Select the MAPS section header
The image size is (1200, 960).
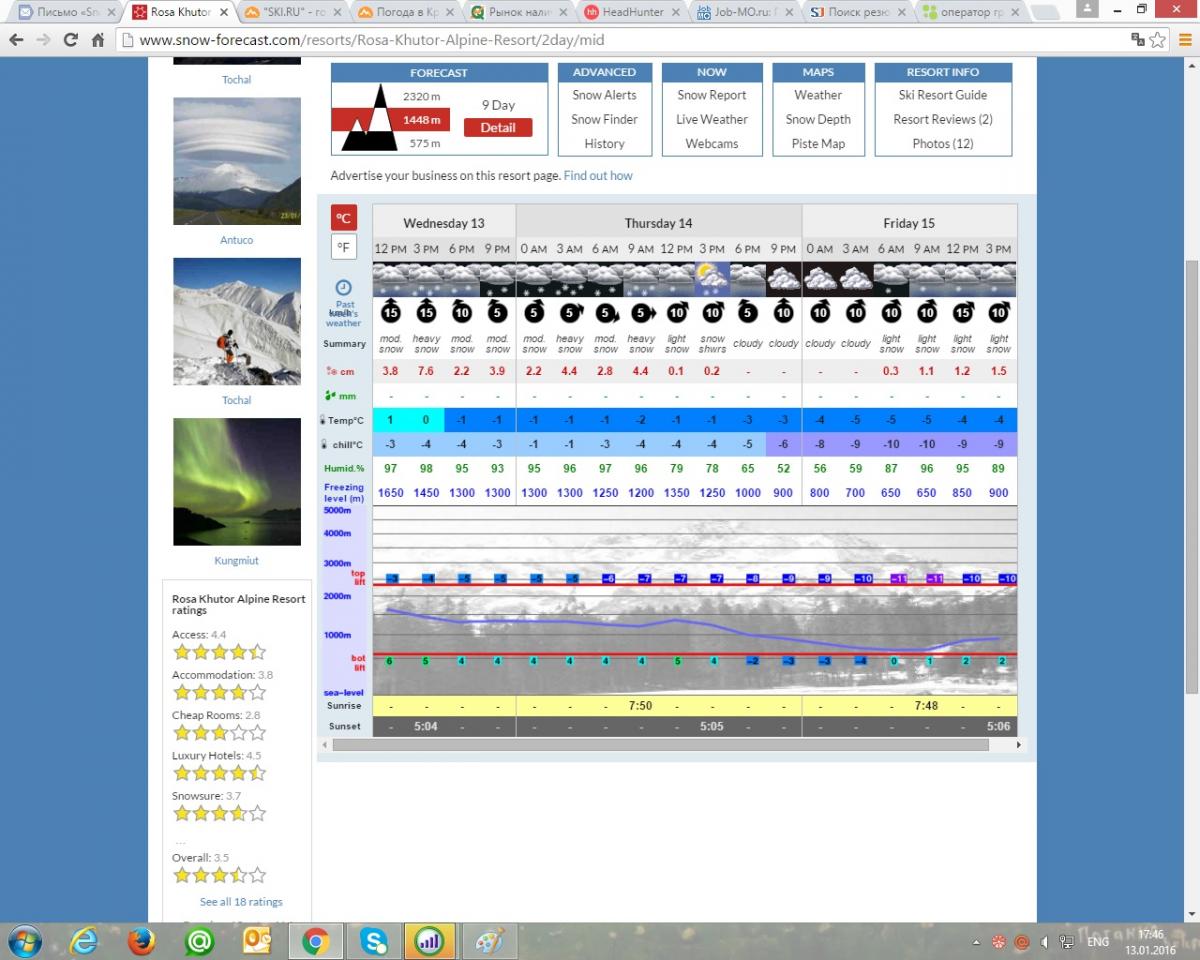[x=818, y=72]
